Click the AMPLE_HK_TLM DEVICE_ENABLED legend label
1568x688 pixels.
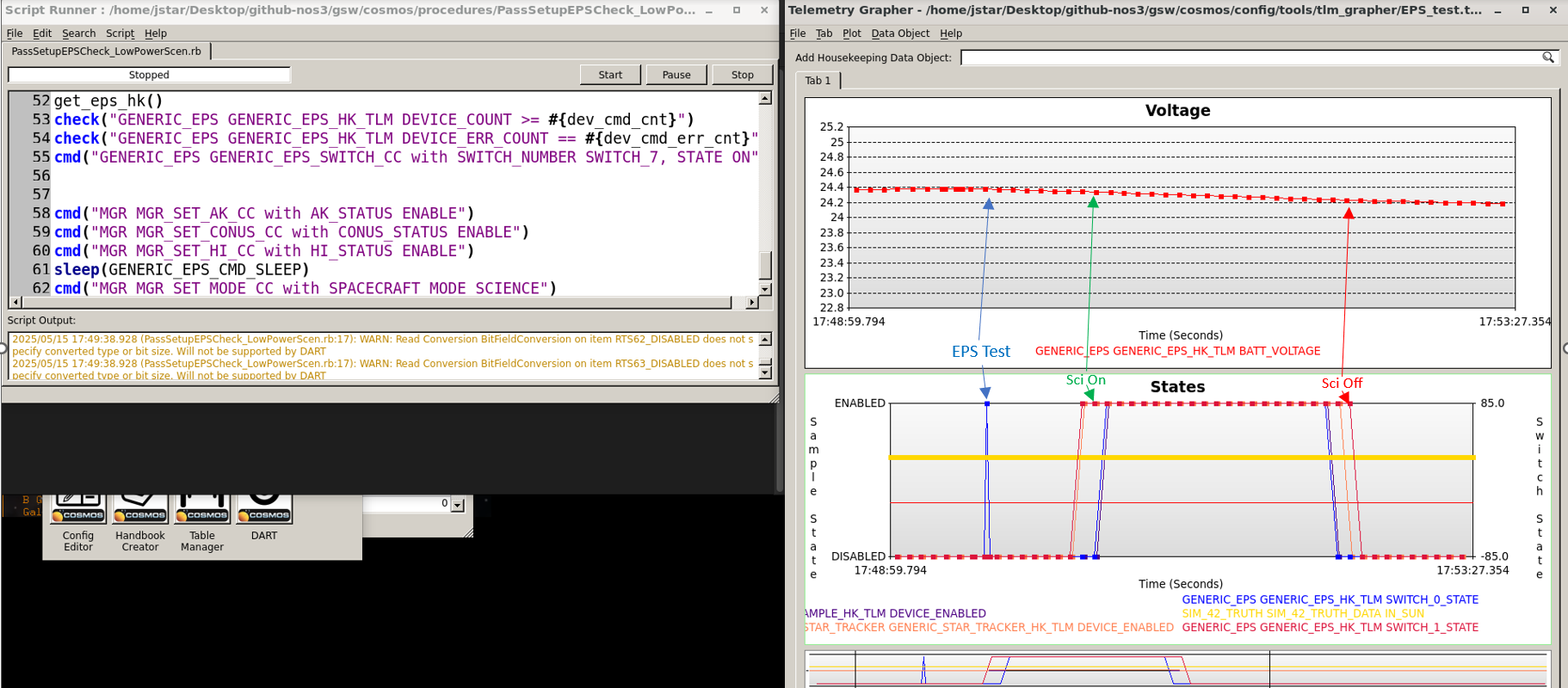pyautogui.click(x=895, y=613)
